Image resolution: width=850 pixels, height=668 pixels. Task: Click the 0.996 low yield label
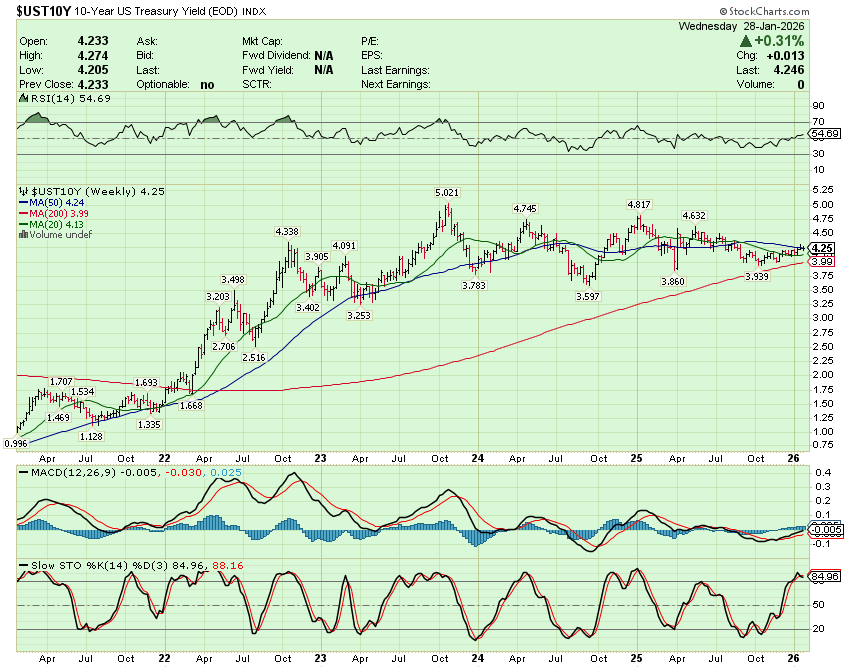point(16,443)
